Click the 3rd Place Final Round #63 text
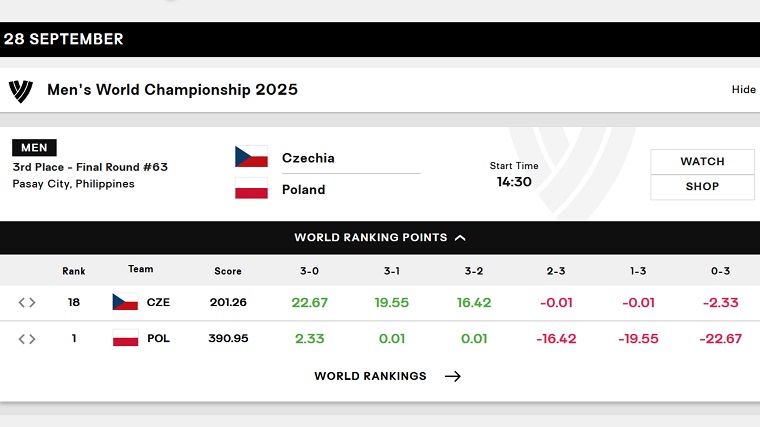 (x=90, y=167)
